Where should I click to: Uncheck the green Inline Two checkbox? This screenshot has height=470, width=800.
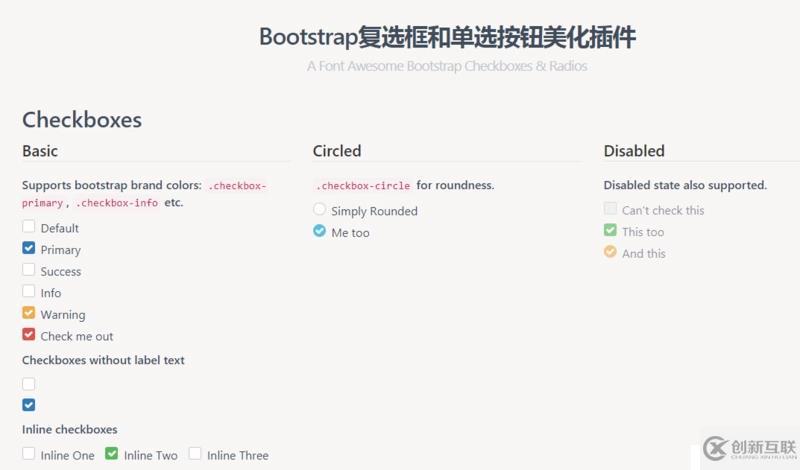click(111, 453)
